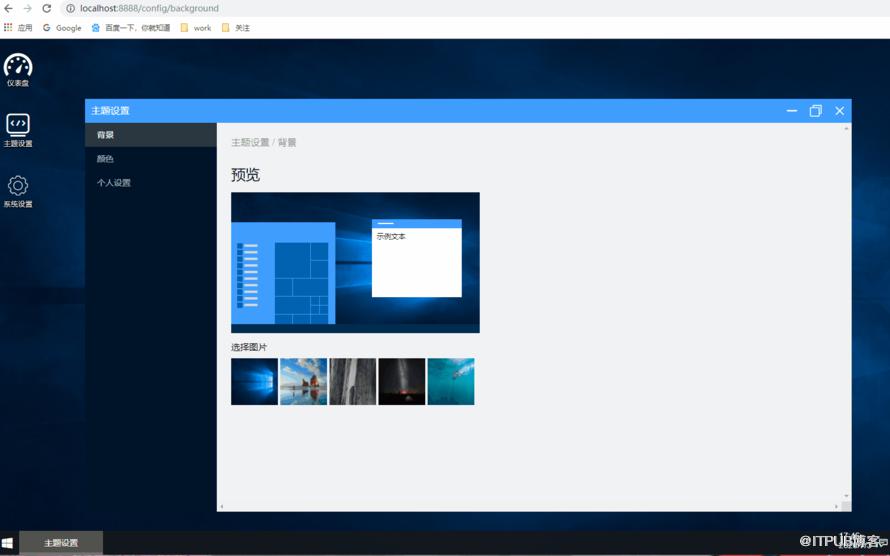The height and width of the screenshot is (556, 890).
Task: Choose the Windows logo wallpaper thumbnail
Action: point(254,381)
